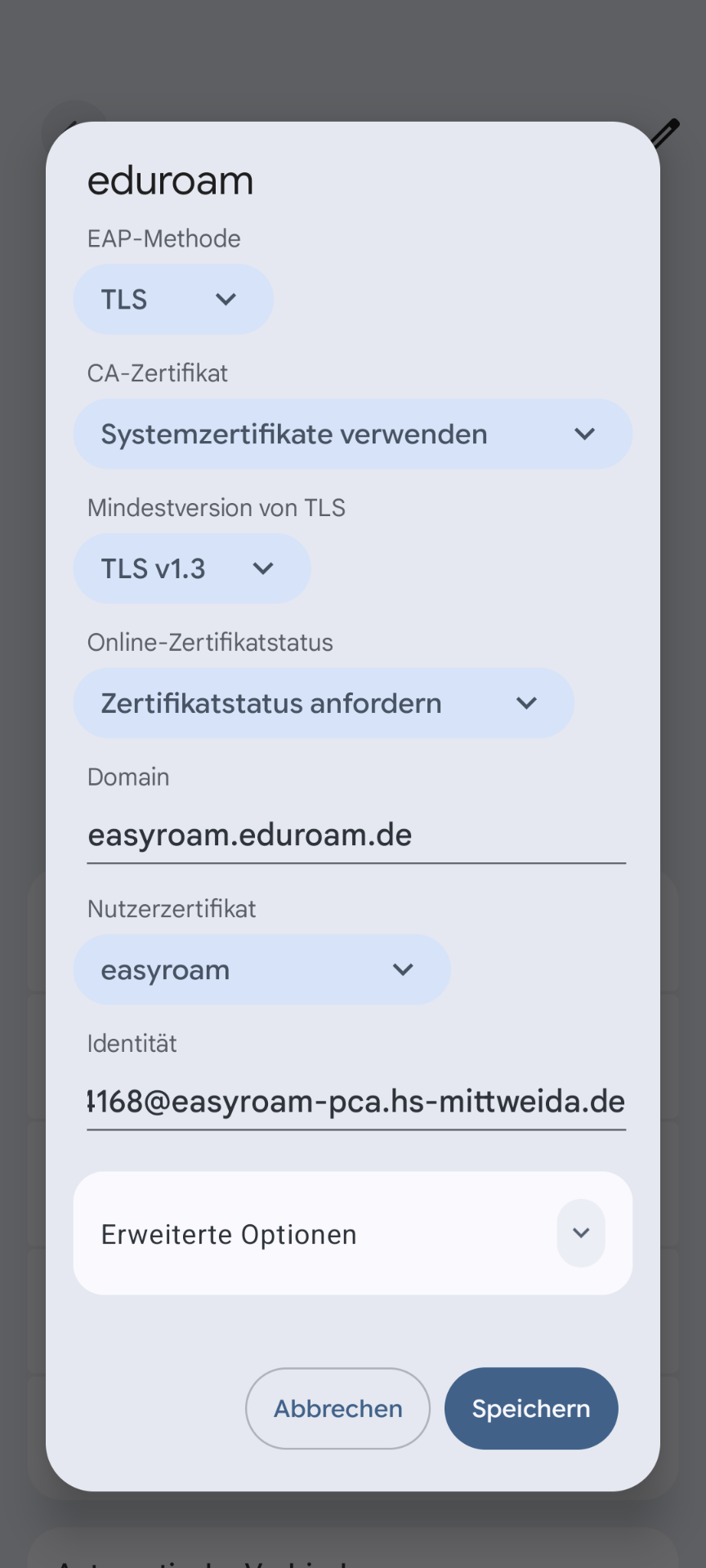Tap the pencil edit icon behind the dialog
This screenshot has height=1568, width=706.
pyautogui.click(x=667, y=132)
